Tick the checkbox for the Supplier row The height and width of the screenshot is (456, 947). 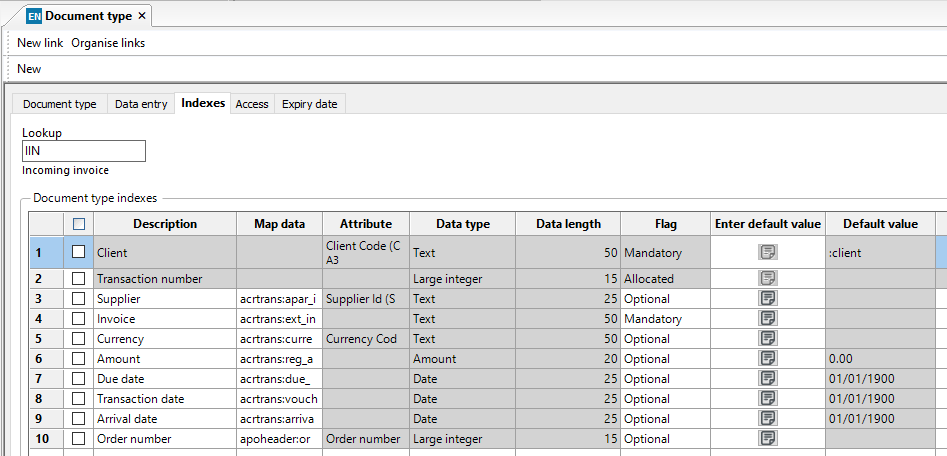click(x=79, y=299)
